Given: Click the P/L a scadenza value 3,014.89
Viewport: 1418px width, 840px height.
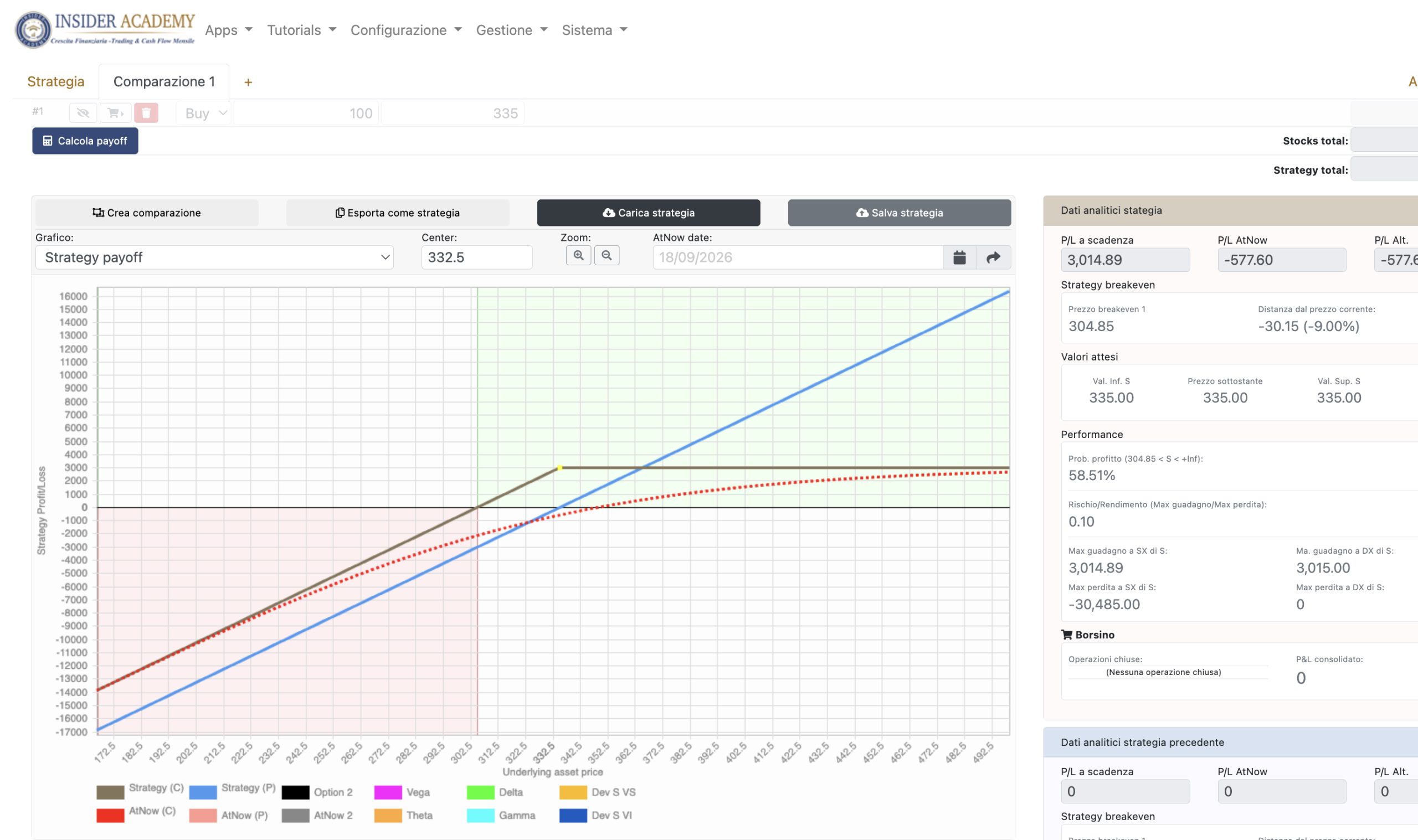Looking at the screenshot, I should [x=1126, y=260].
